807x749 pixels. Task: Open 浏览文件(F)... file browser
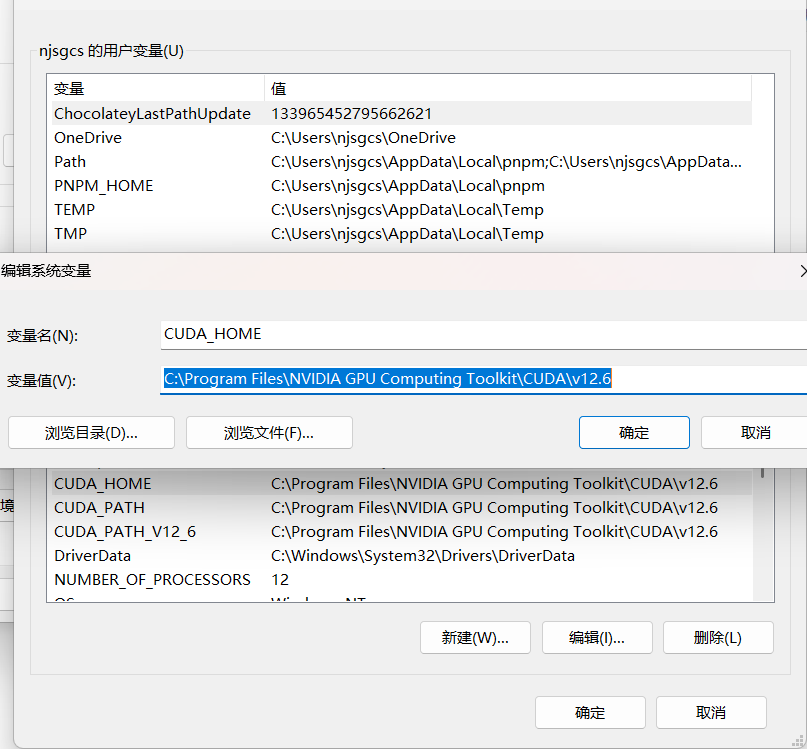269,433
